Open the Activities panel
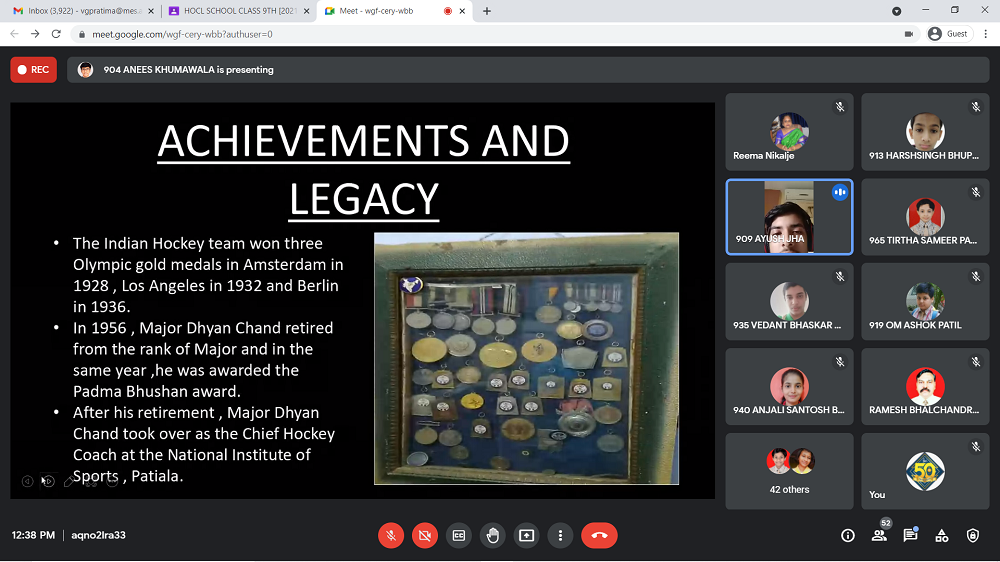The image size is (1000, 562). coord(941,535)
